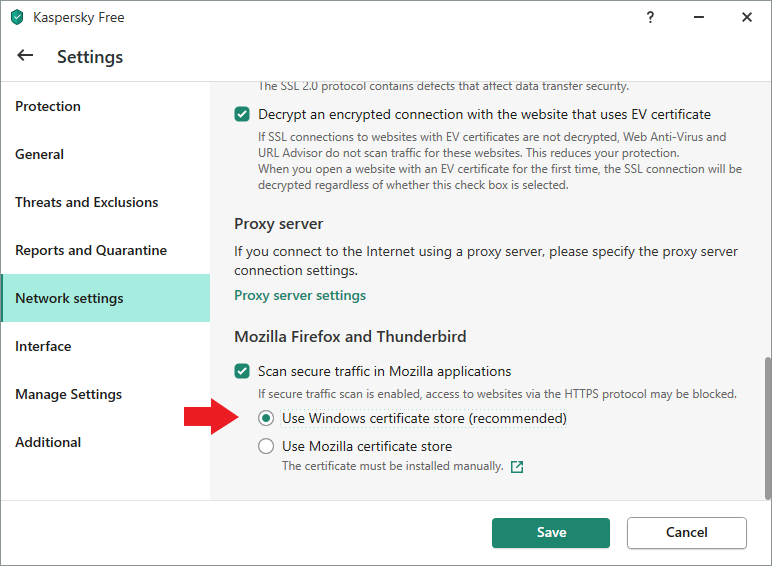Open the external link icon for manual certificate installation
This screenshot has height=566, width=772.
[517, 467]
